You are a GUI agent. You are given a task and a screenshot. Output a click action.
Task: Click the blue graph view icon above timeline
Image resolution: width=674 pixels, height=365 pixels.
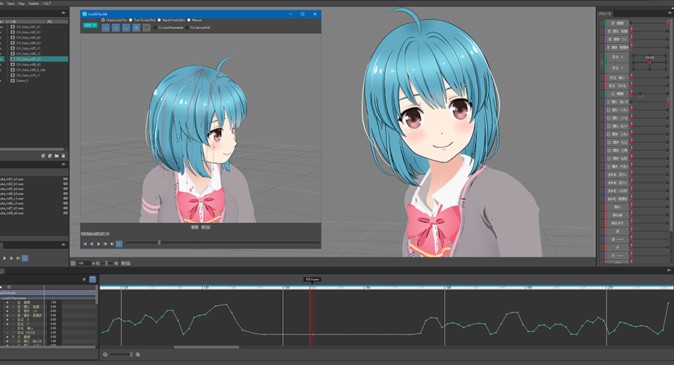pos(92,279)
